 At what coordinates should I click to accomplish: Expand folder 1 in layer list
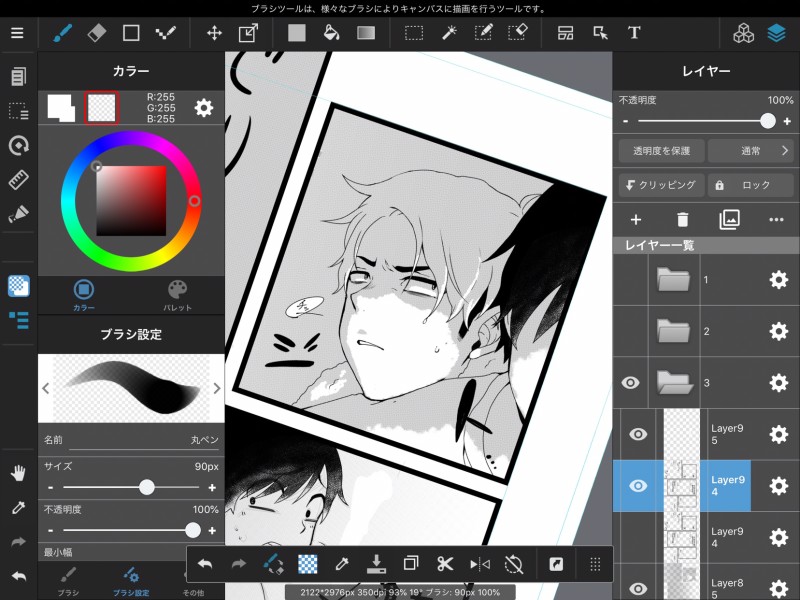point(673,280)
